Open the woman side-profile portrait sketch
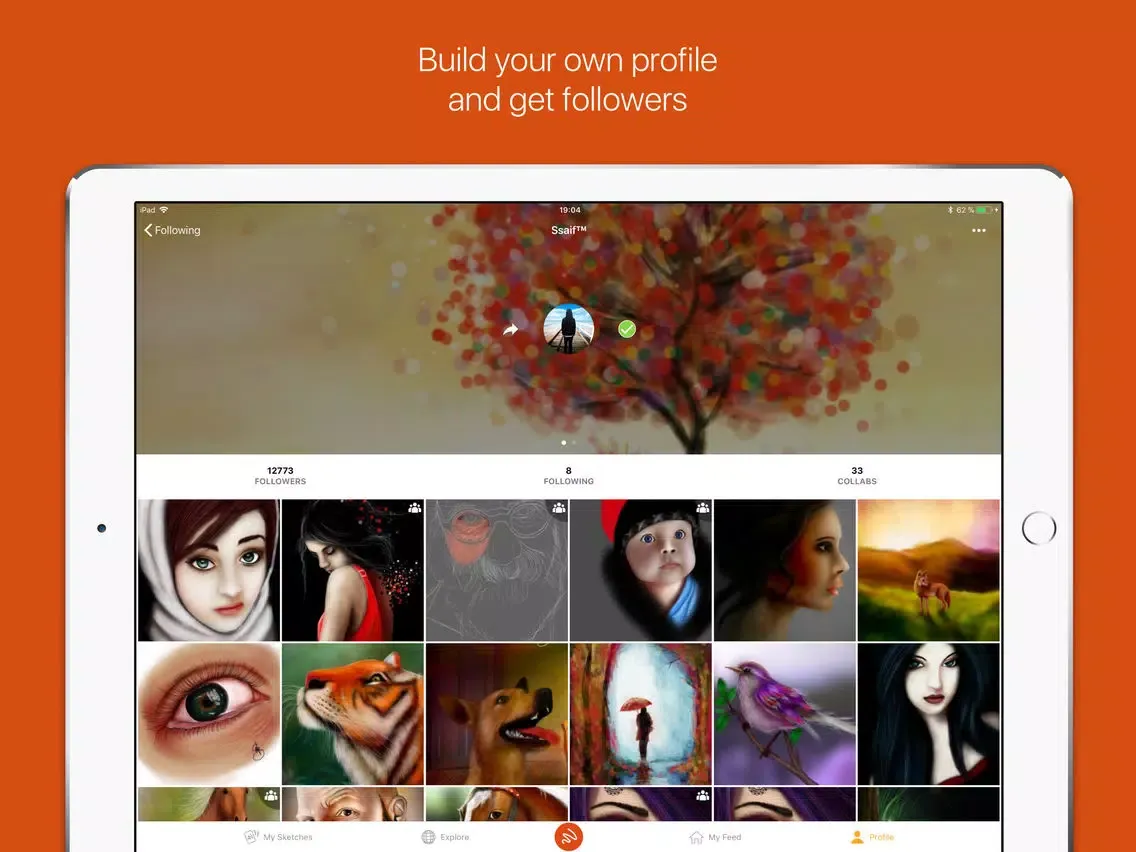1136x852 pixels. 785,570
